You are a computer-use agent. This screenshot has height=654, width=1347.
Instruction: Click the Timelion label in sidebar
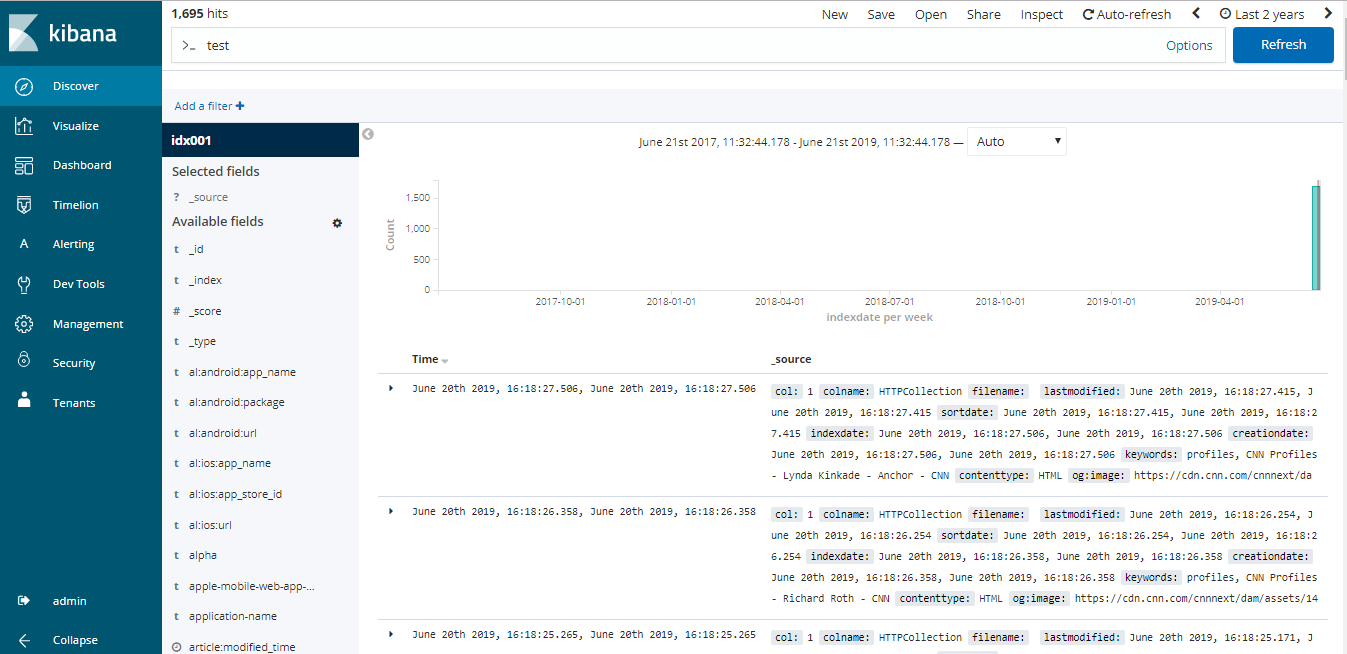point(76,205)
